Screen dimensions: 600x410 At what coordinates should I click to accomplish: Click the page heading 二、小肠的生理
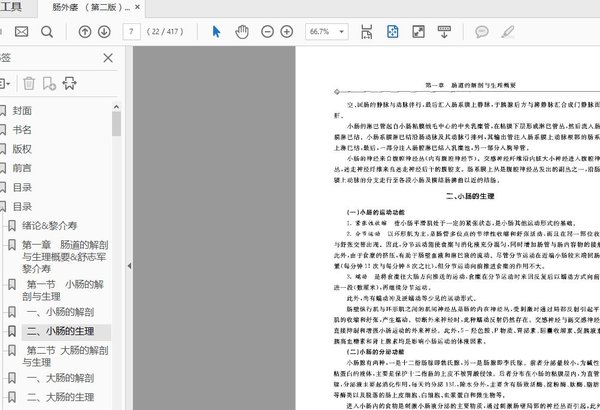pos(470,196)
